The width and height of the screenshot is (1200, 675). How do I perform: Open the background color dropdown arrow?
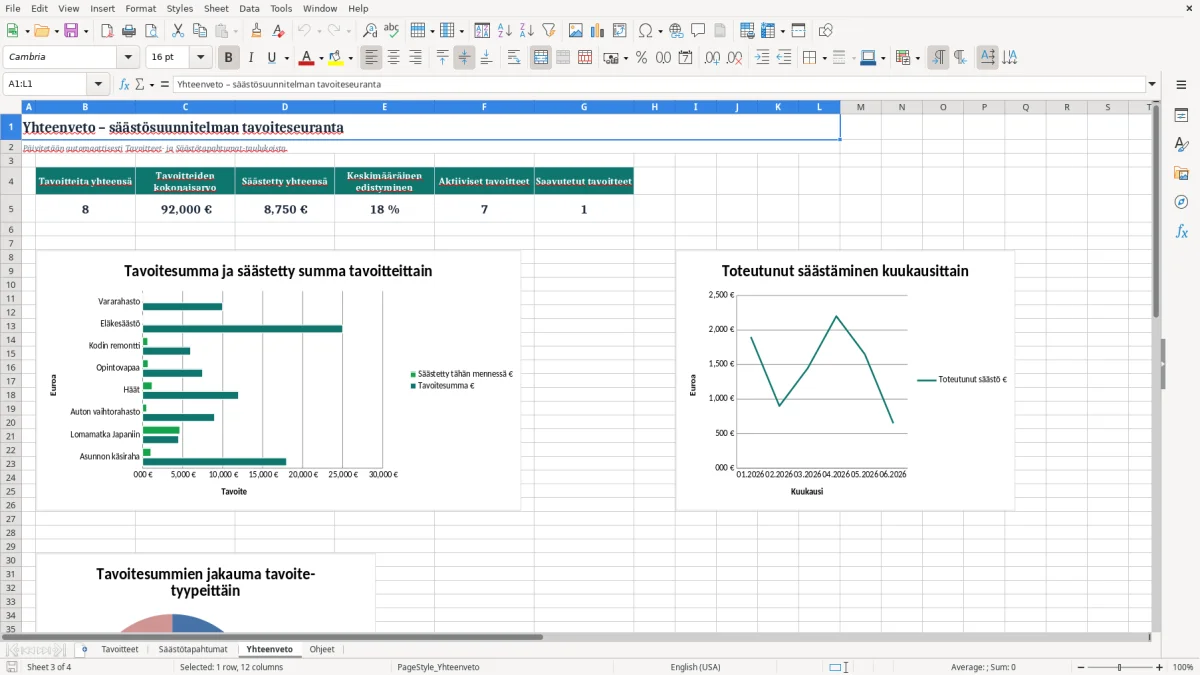coord(350,58)
